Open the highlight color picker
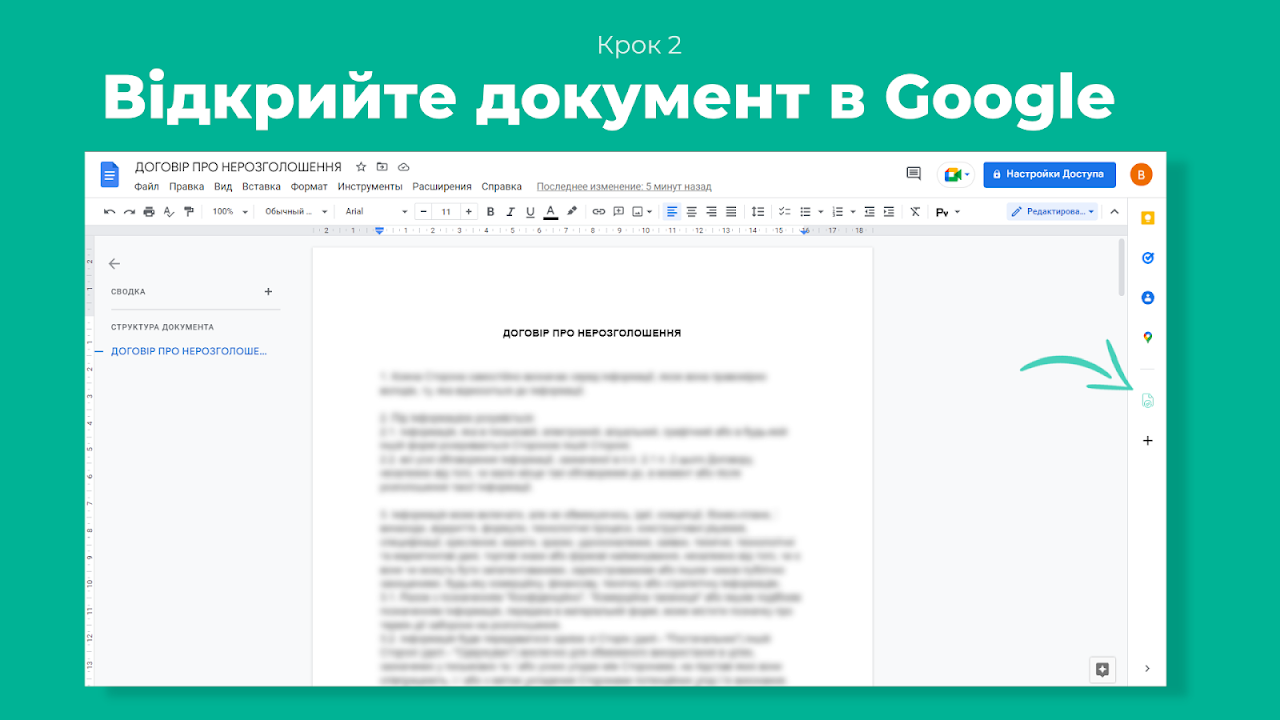Image resolution: width=1280 pixels, height=720 pixels. coord(572,212)
